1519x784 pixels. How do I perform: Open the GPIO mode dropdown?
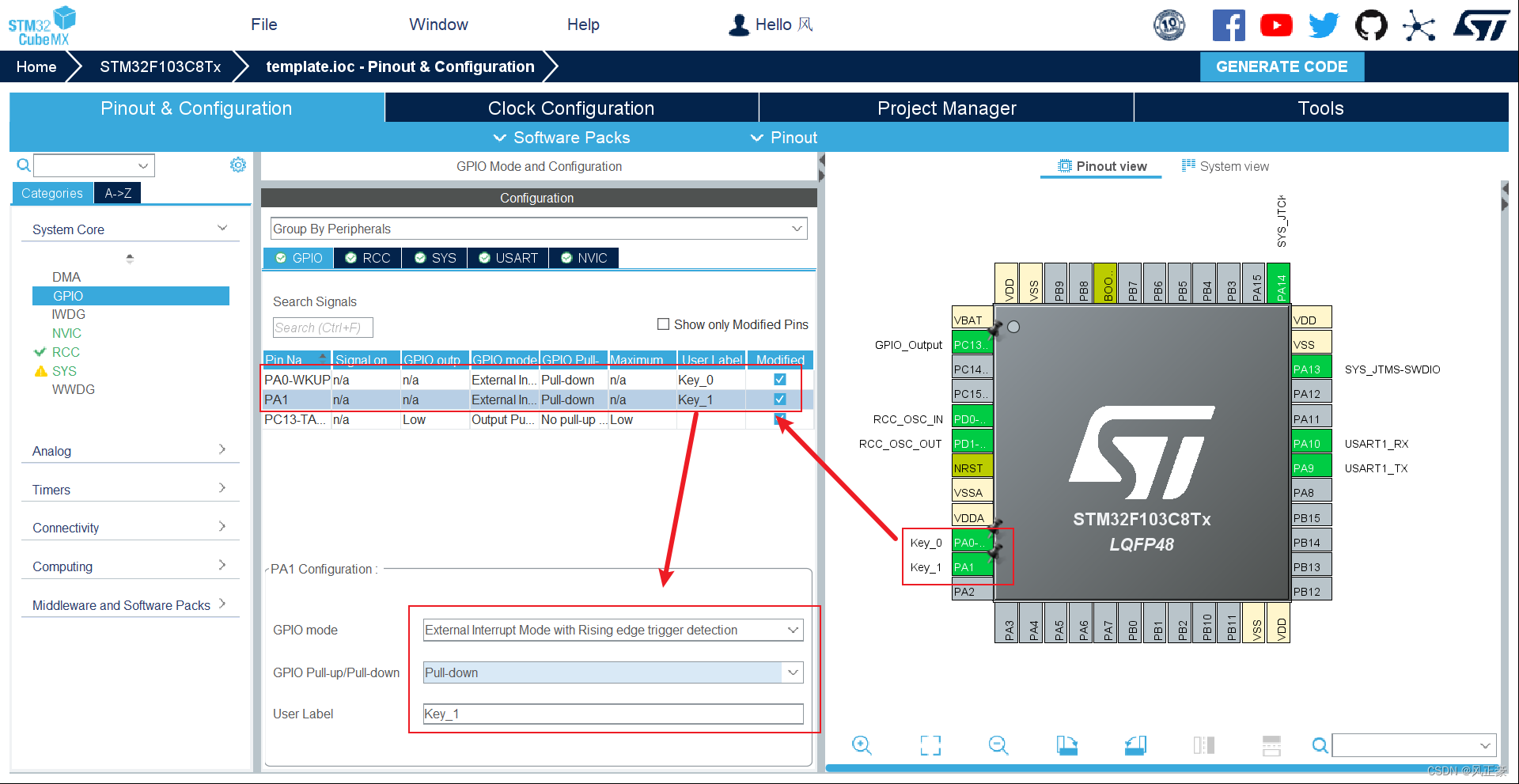613,630
